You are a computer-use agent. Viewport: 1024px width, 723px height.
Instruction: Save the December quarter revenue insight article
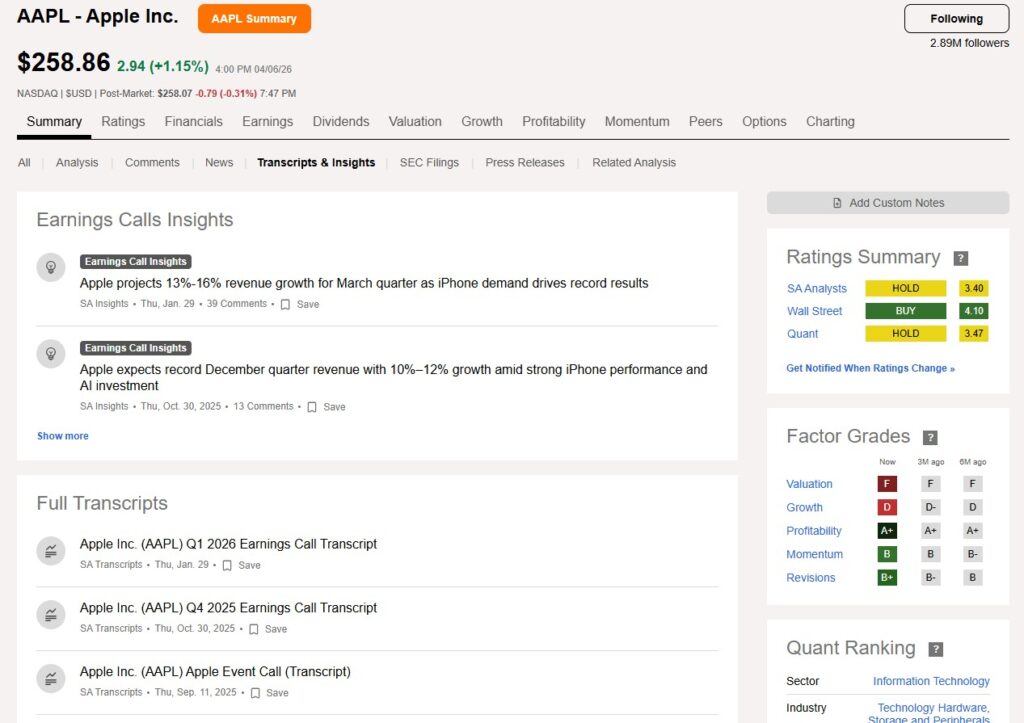(325, 407)
